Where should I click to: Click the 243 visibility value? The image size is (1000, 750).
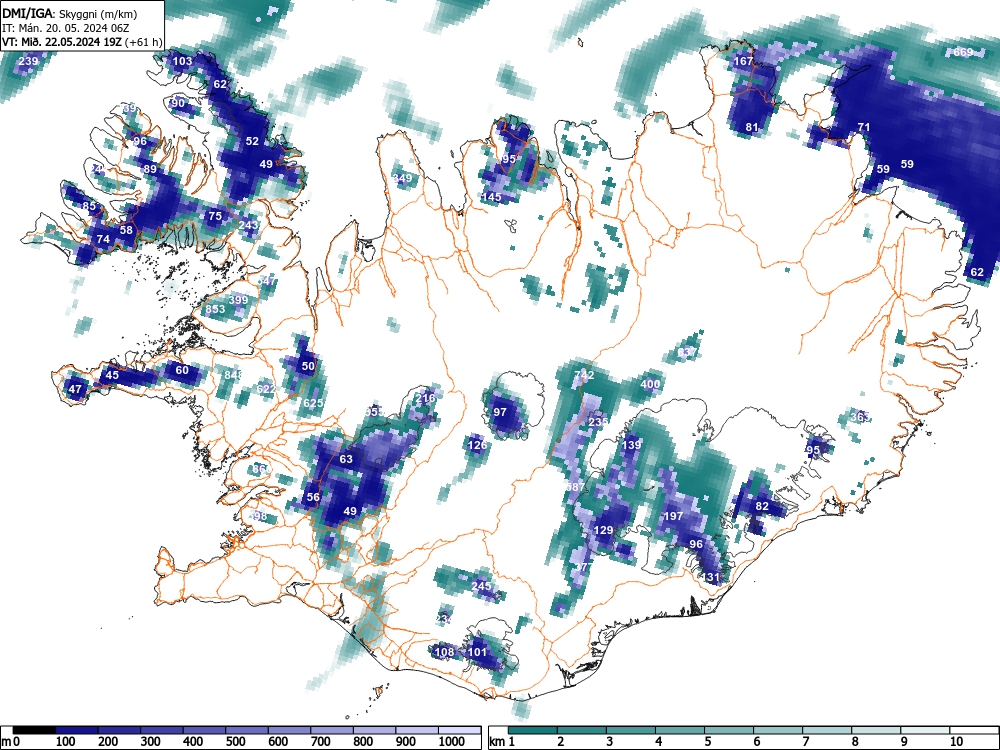pos(248,225)
